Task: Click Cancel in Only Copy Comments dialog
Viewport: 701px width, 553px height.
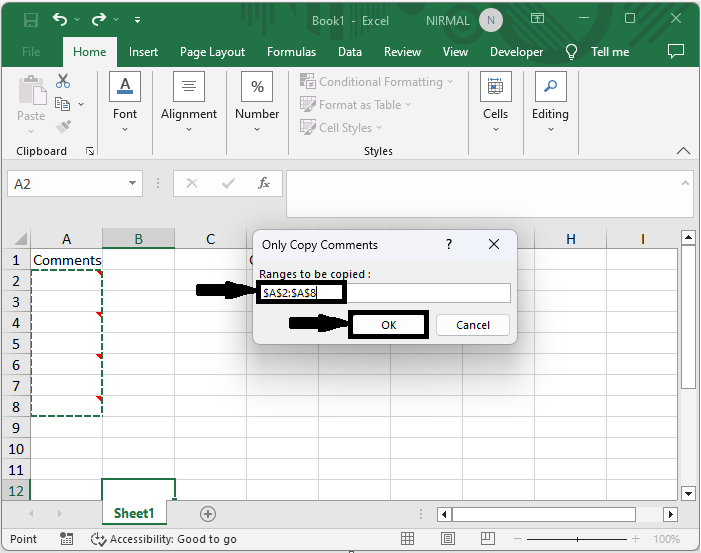Action: click(473, 325)
